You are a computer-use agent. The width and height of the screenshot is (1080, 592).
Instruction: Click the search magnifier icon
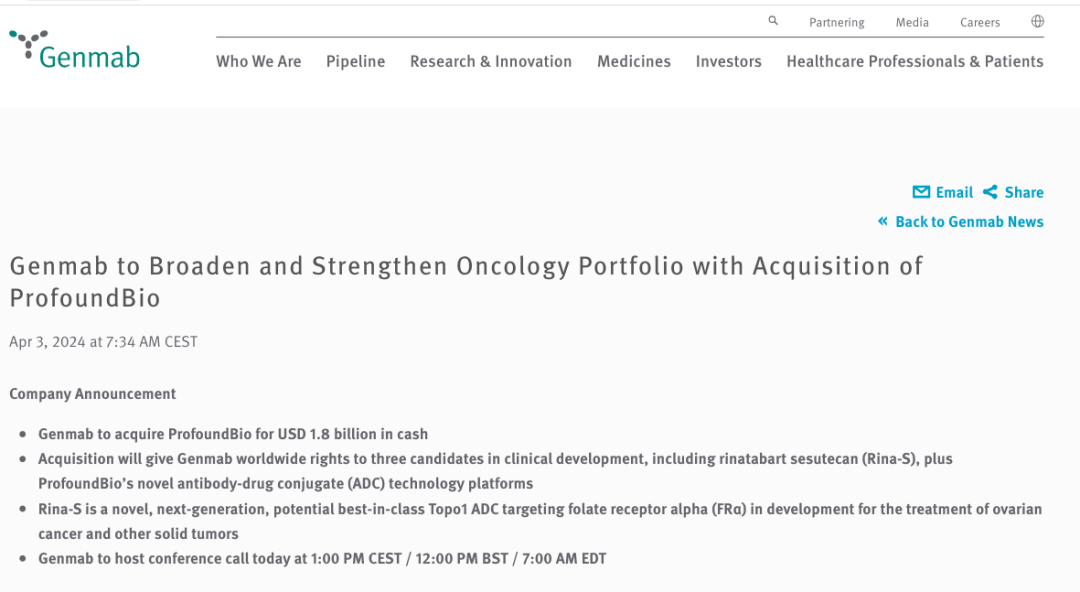[773, 21]
